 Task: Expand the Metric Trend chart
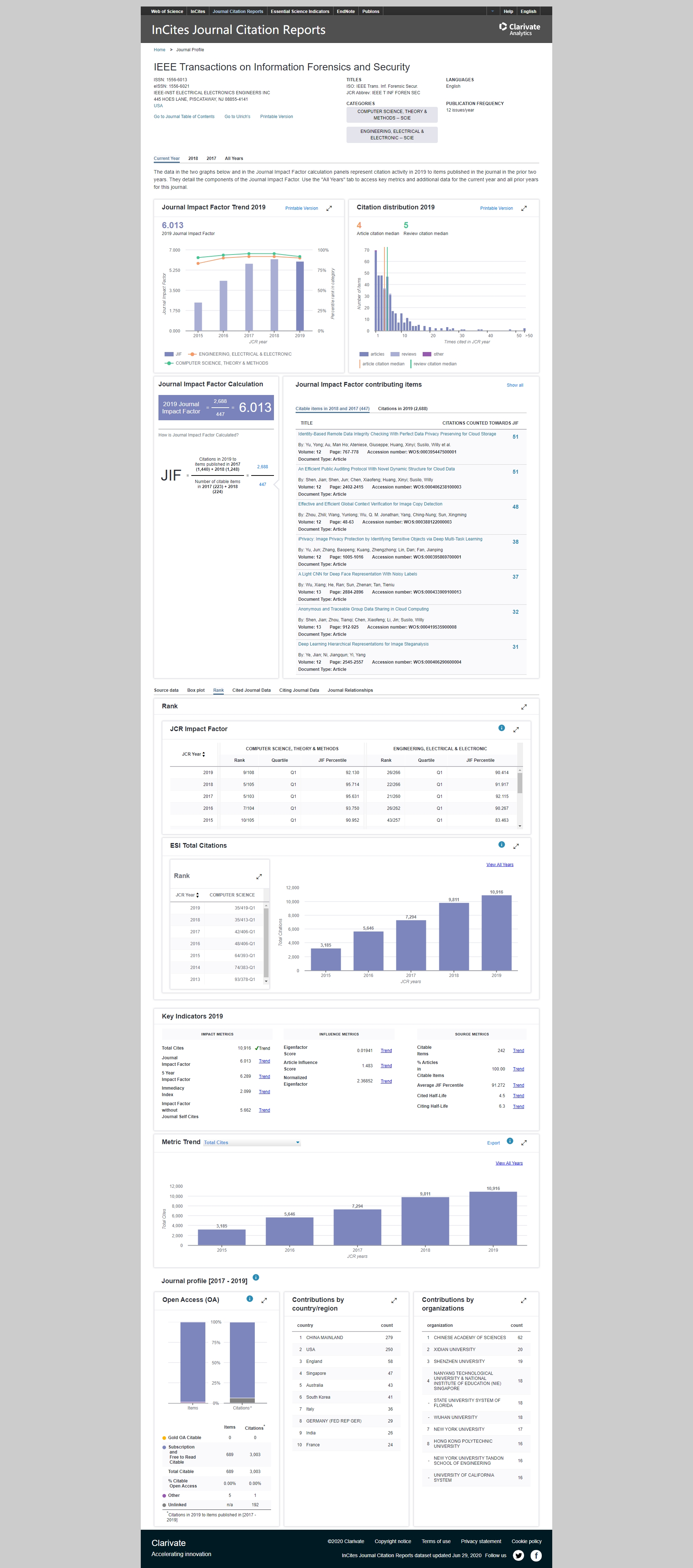pos(524,1143)
